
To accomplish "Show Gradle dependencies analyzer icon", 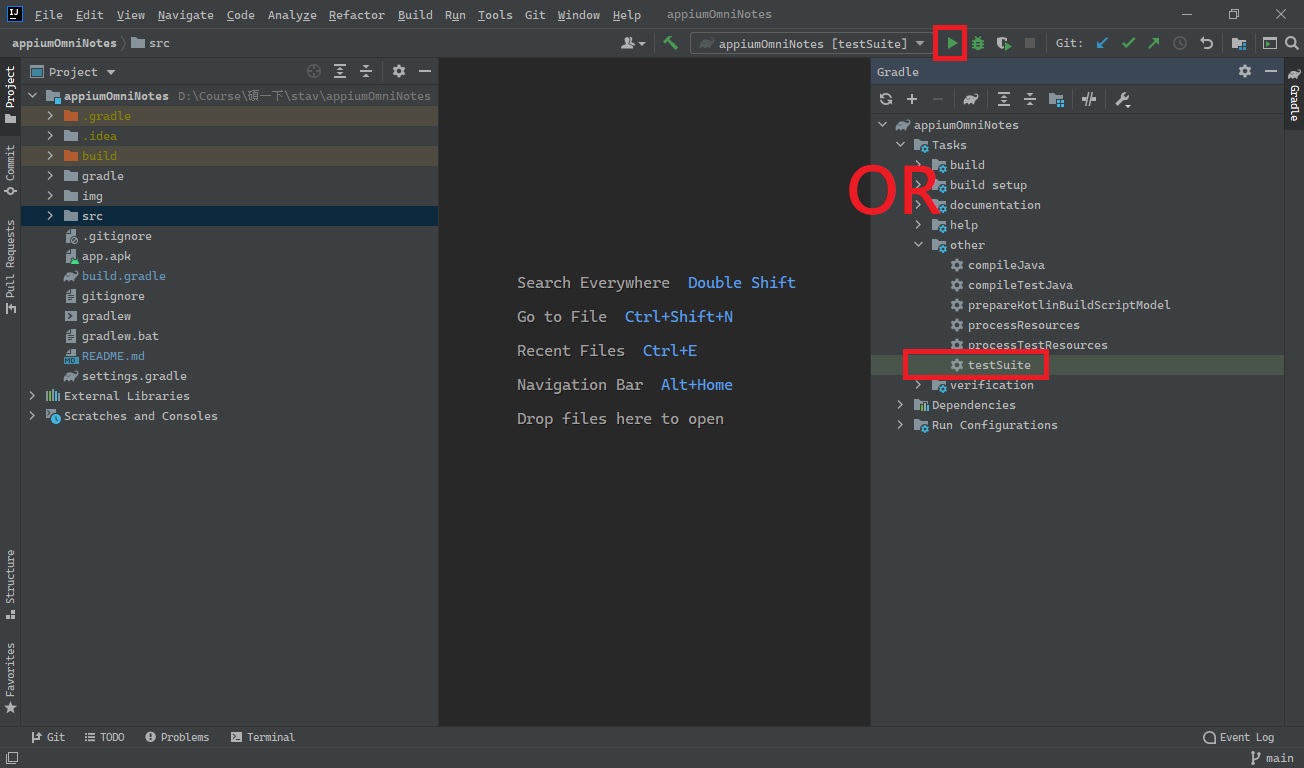I will click(x=1056, y=99).
